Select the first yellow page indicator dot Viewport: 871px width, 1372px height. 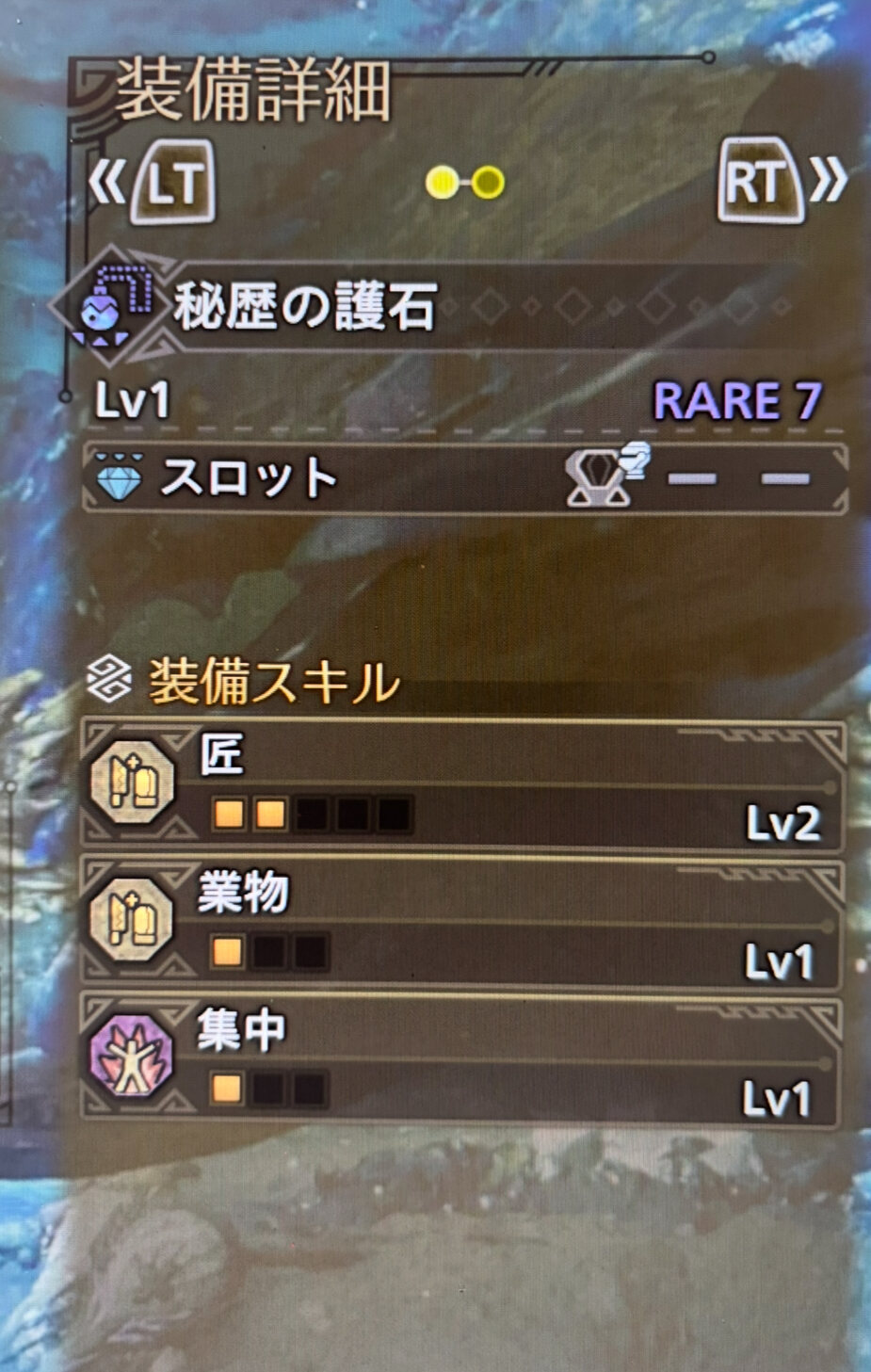(x=442, y=182)
